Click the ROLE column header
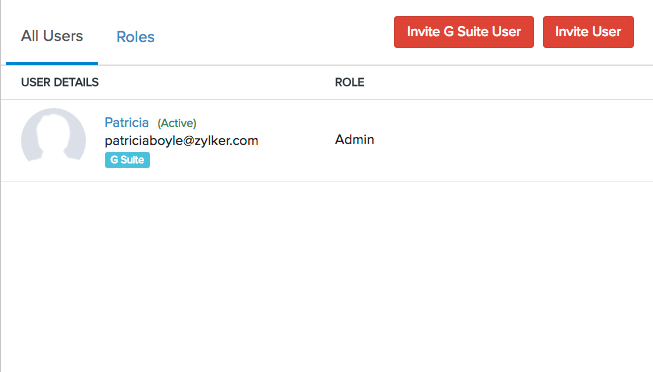 click(349, 82)
